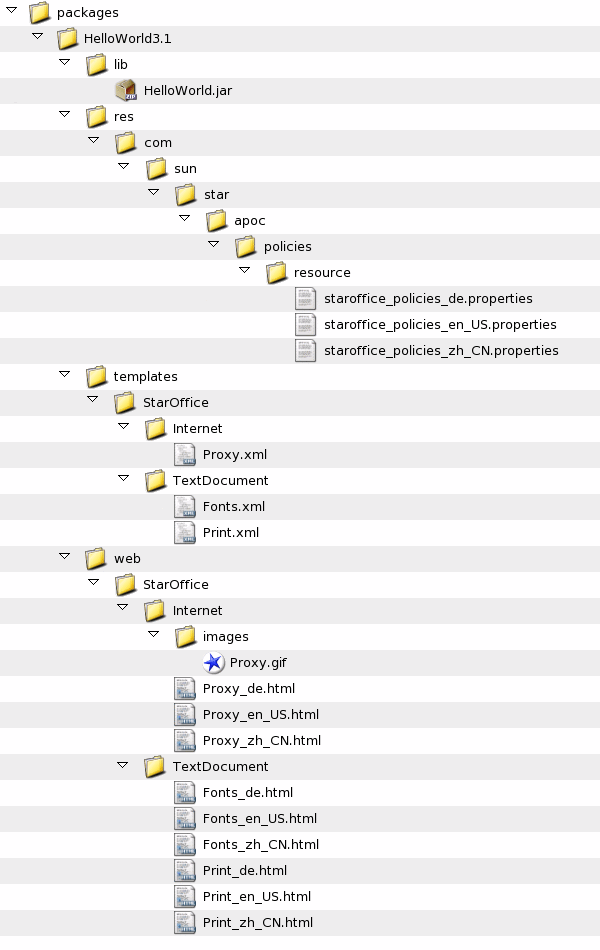
Task: Click the images folder icon
Action: pos(185,637)
